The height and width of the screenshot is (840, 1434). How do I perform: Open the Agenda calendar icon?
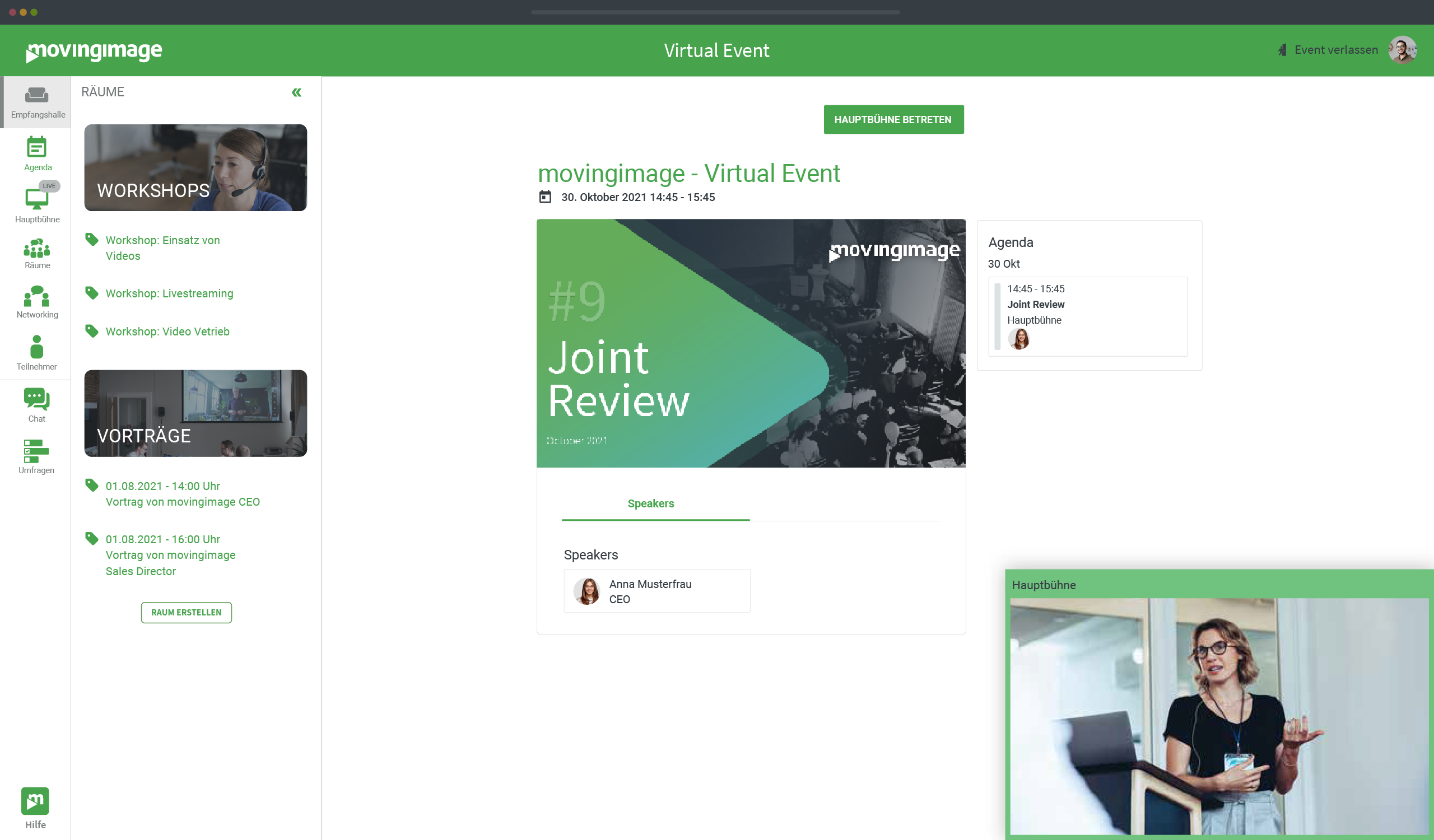(36, 152)
